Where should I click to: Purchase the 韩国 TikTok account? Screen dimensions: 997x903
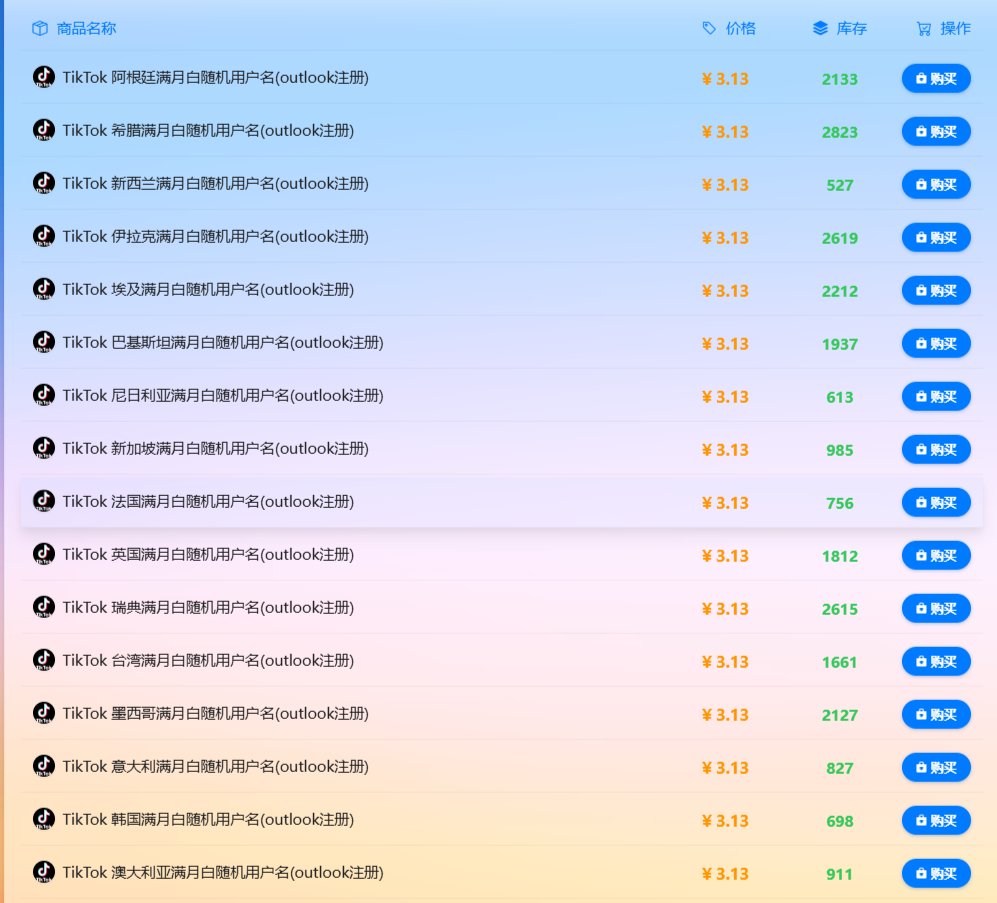[x=936, y=820]
